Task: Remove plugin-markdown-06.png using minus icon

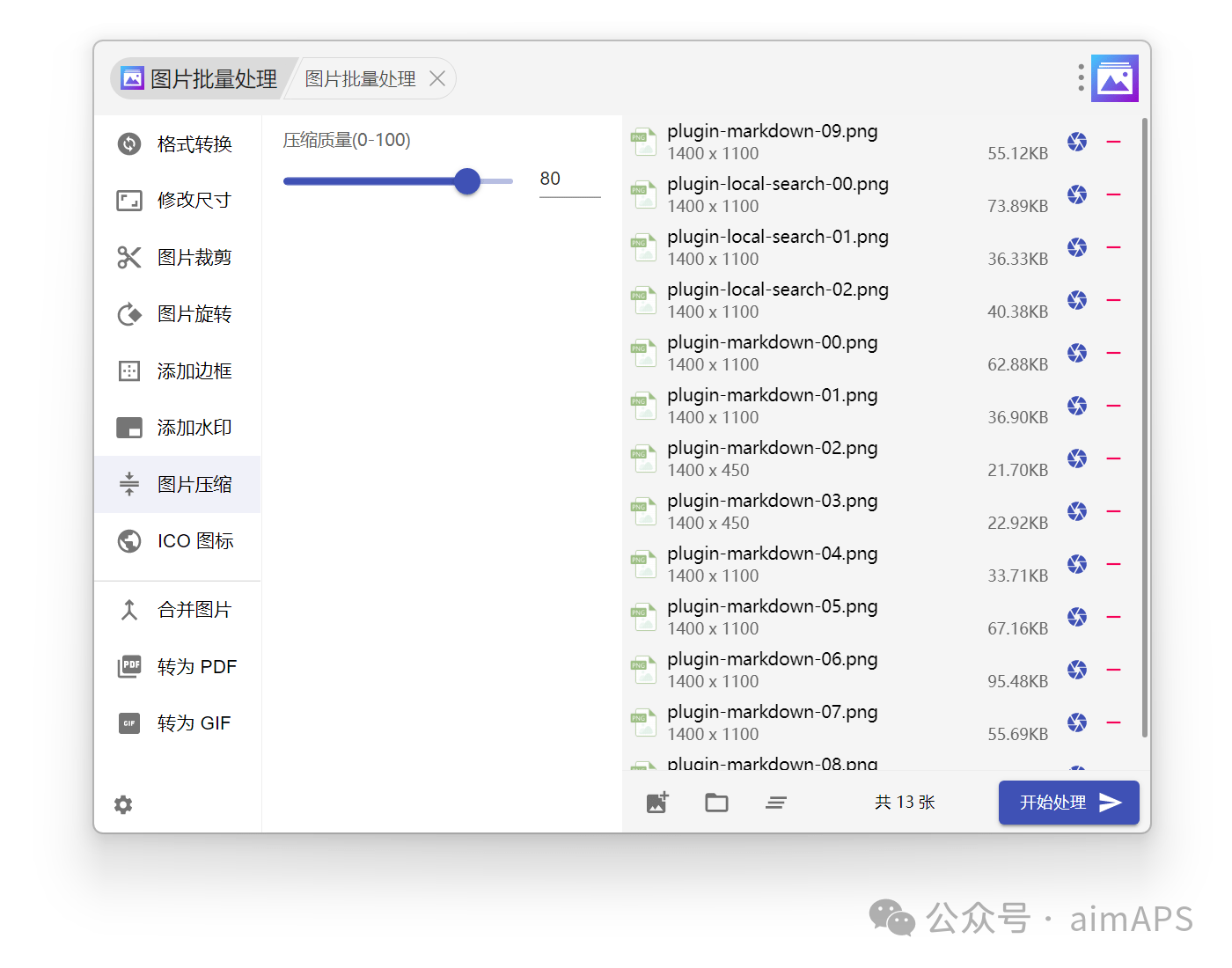Action: point(1113,670)
